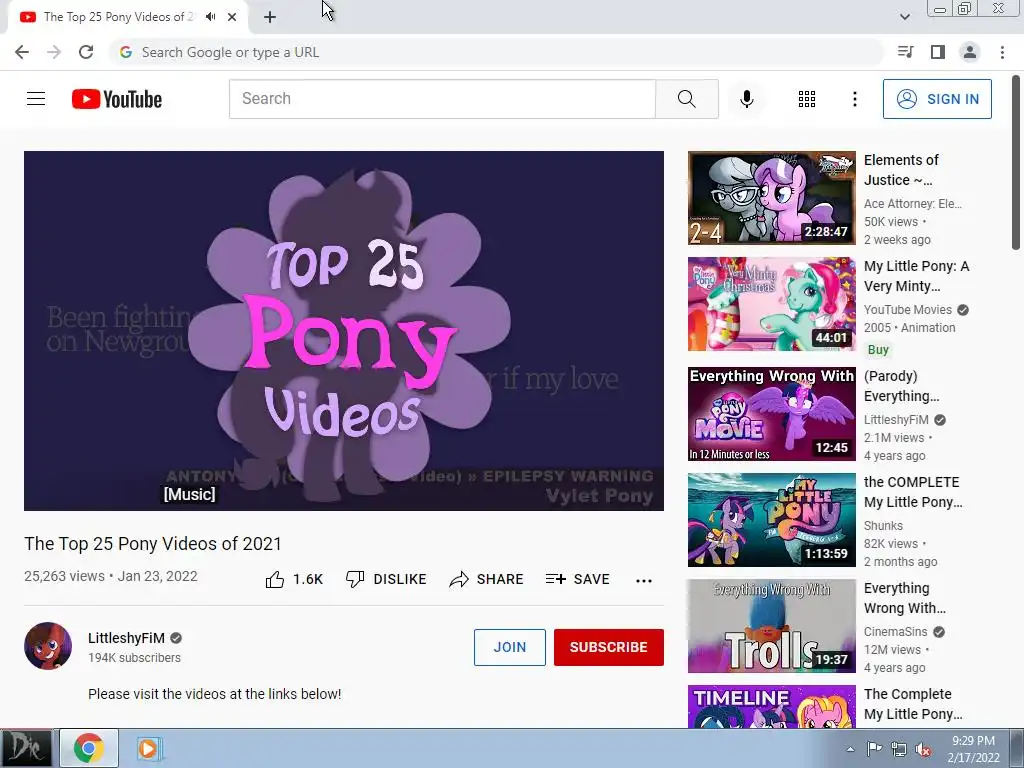
Task: Click the video player to pause
Action: (x=344, y=330)
